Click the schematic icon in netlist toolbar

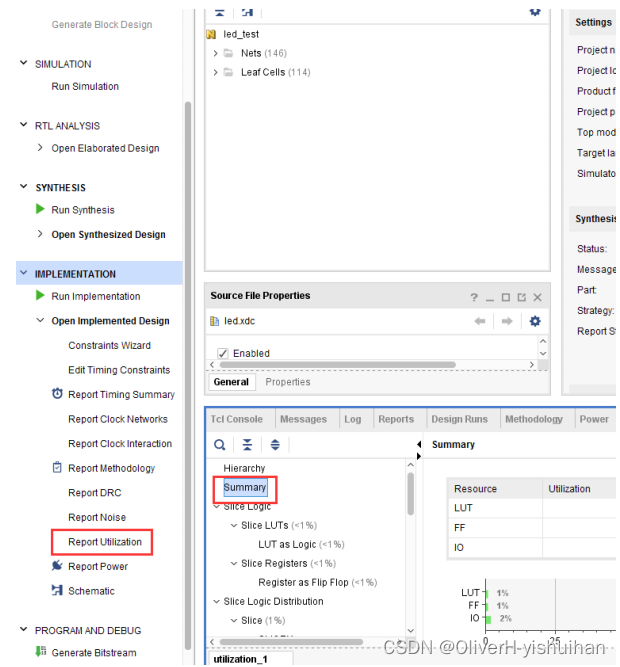(x=247, y=13)
